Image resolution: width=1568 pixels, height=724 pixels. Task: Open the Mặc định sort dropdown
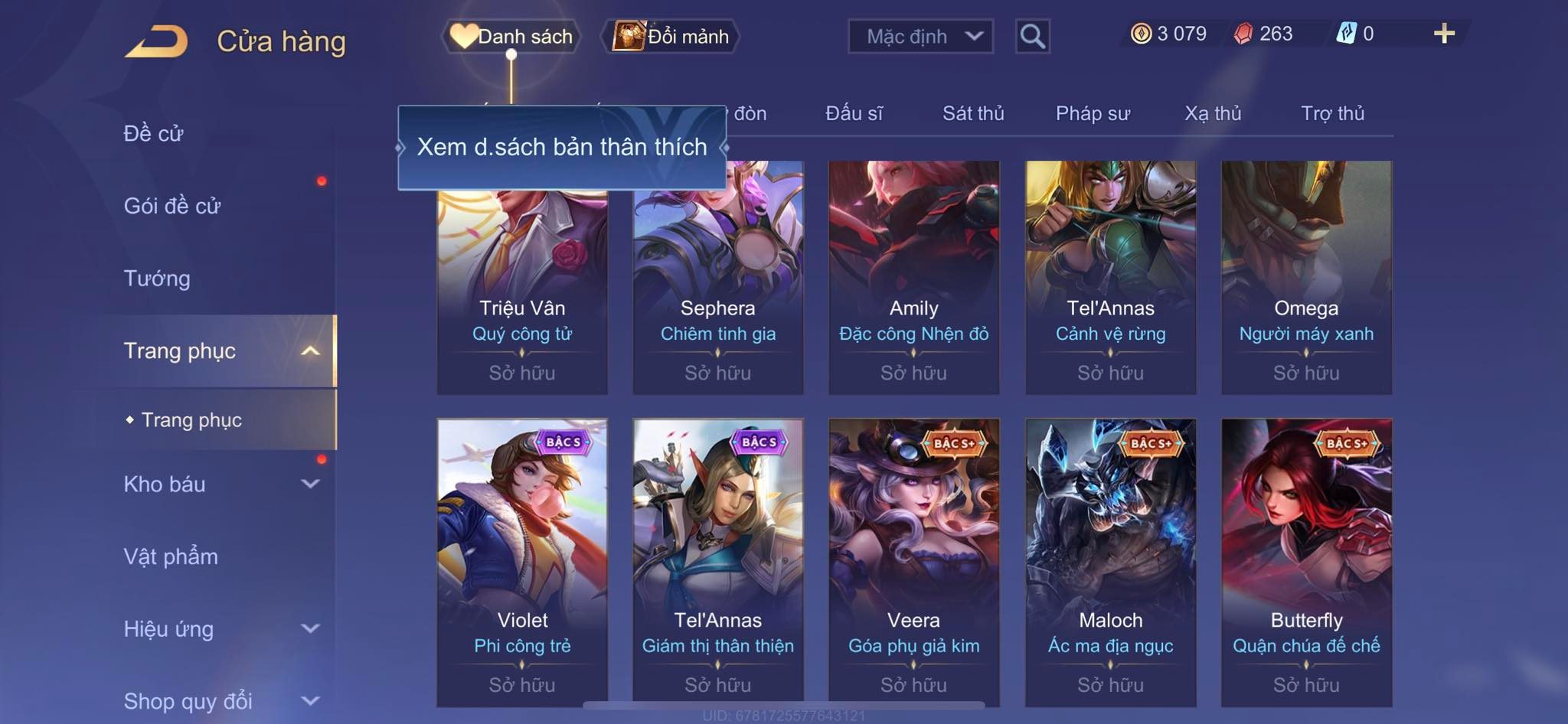click(920, 36)
